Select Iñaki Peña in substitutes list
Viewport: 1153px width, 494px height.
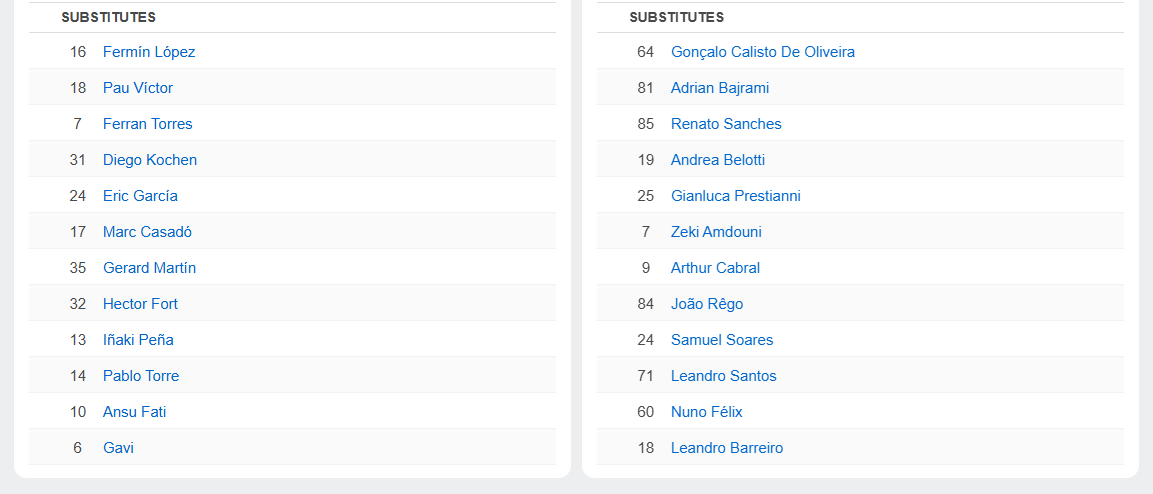pyautogui.click(x=138, y=340)
